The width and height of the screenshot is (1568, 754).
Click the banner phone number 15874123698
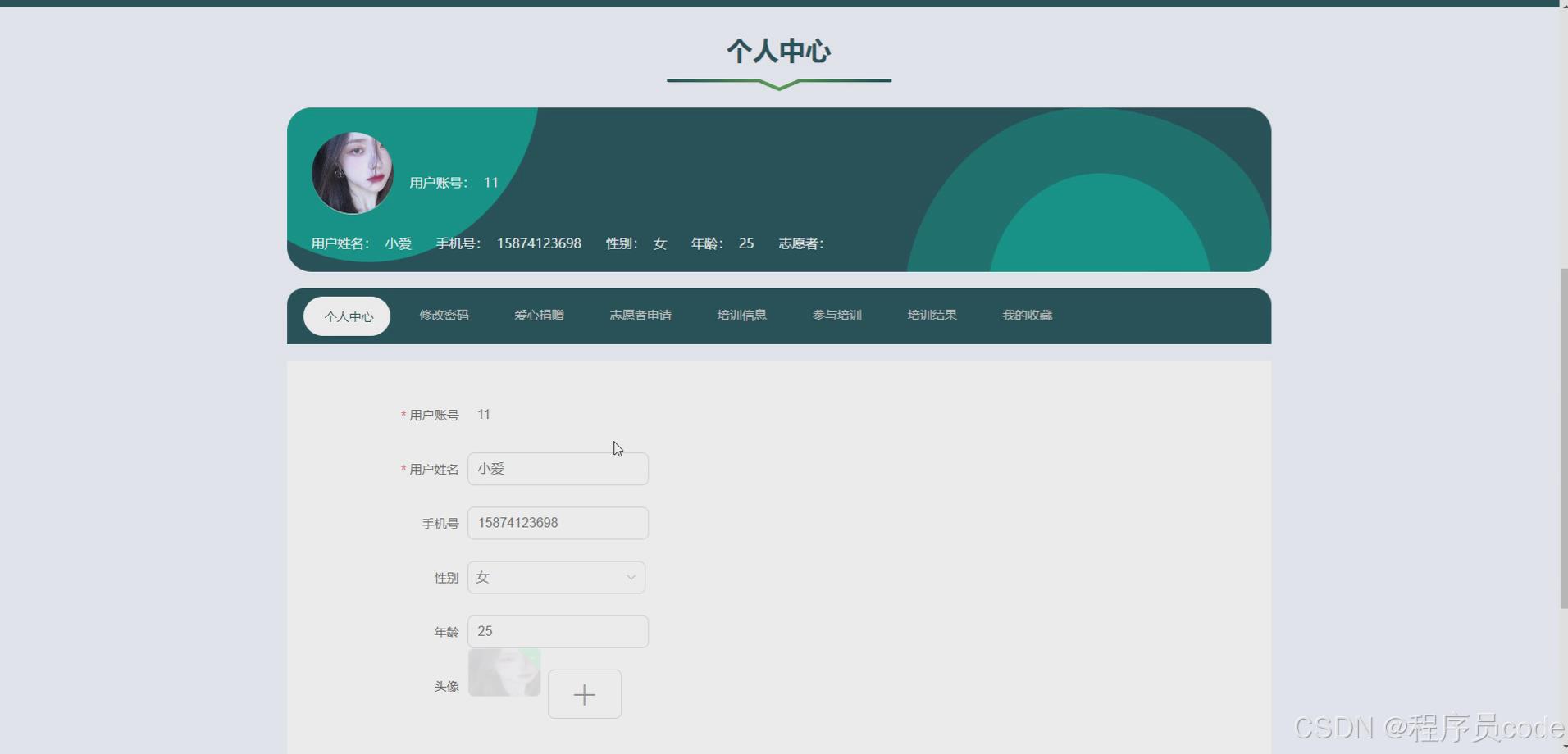[x=539, y=243]
